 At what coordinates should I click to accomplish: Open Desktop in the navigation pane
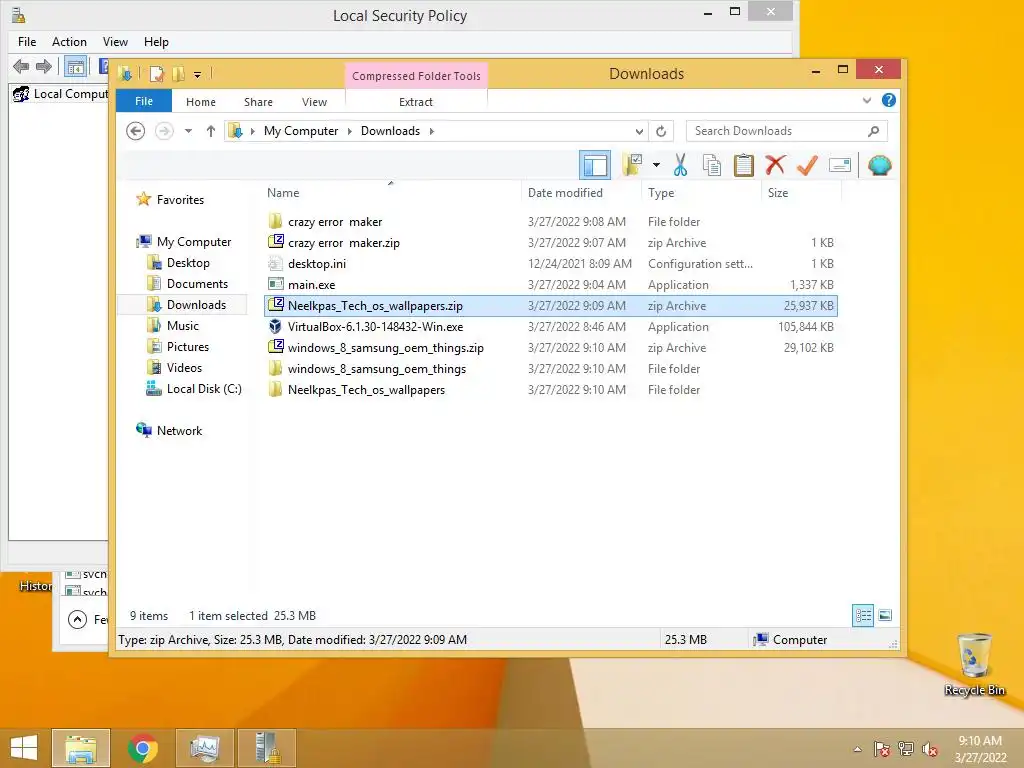(178, 263)
